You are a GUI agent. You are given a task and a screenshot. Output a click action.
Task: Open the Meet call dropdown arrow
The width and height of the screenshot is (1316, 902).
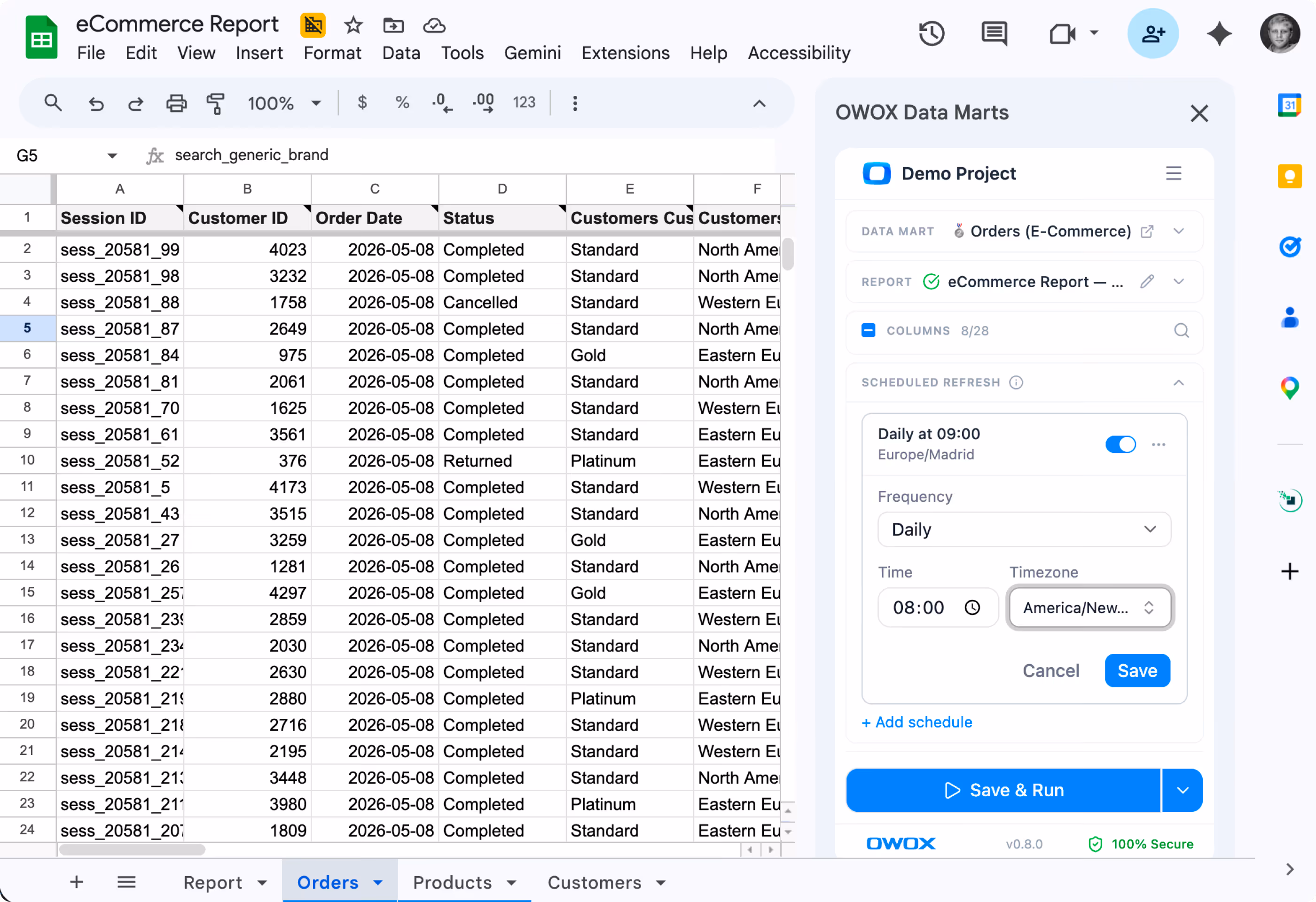1094,33
